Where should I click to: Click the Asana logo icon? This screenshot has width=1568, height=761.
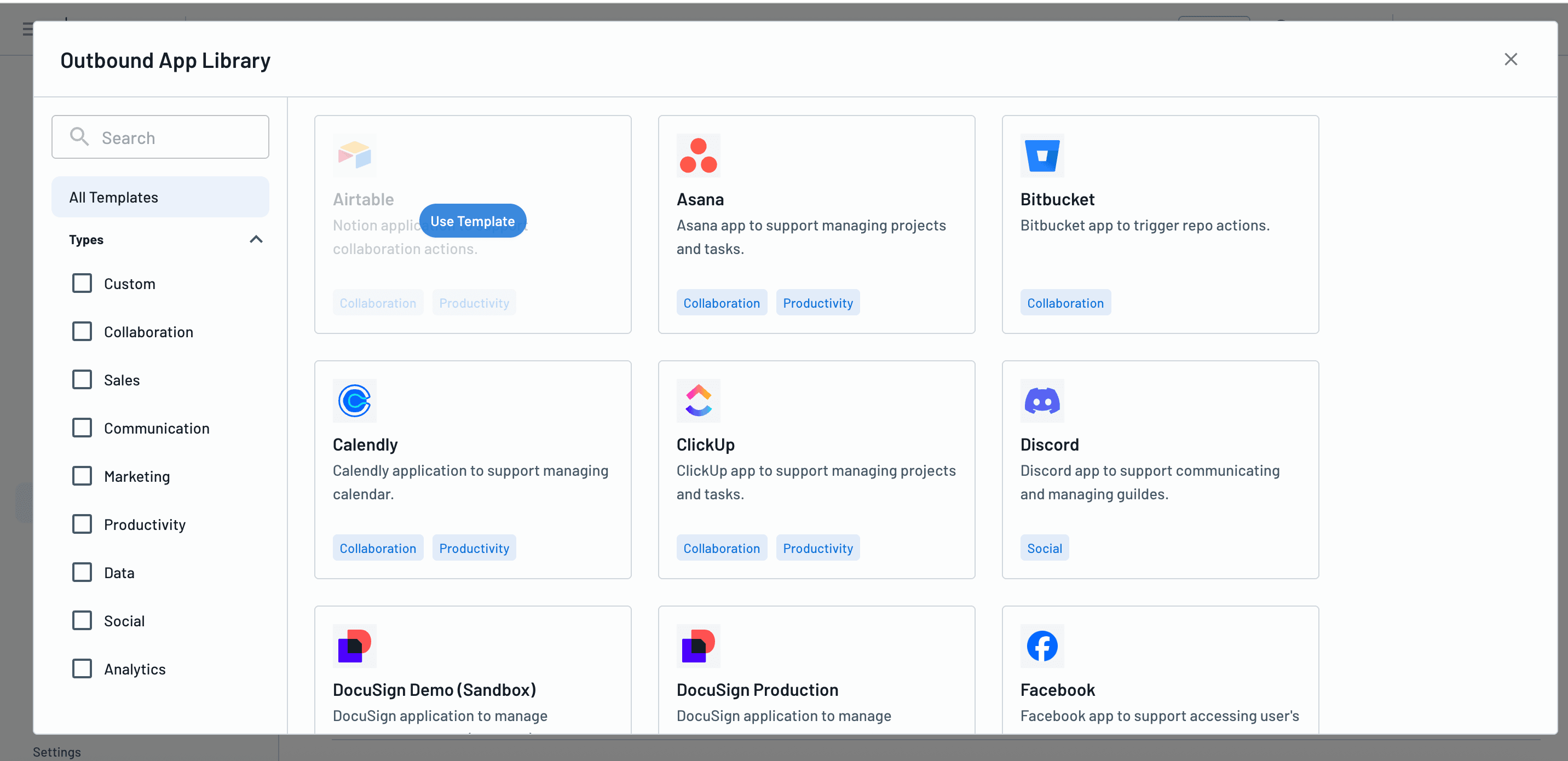click(698, 155)
